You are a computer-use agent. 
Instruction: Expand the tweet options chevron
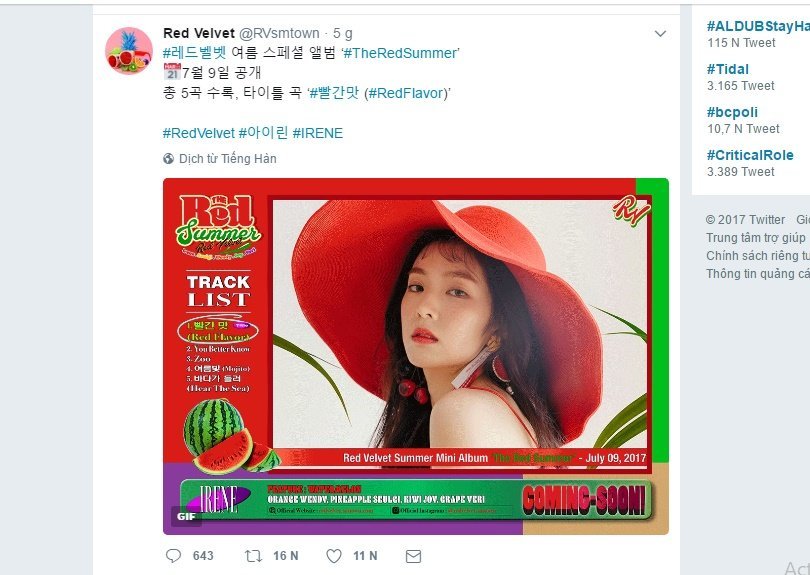pyautogui.click(x=660, y=34)
